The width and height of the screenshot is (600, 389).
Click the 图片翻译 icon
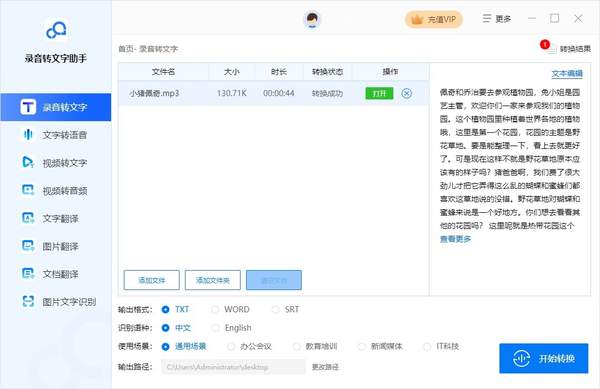tap(28, 246)
